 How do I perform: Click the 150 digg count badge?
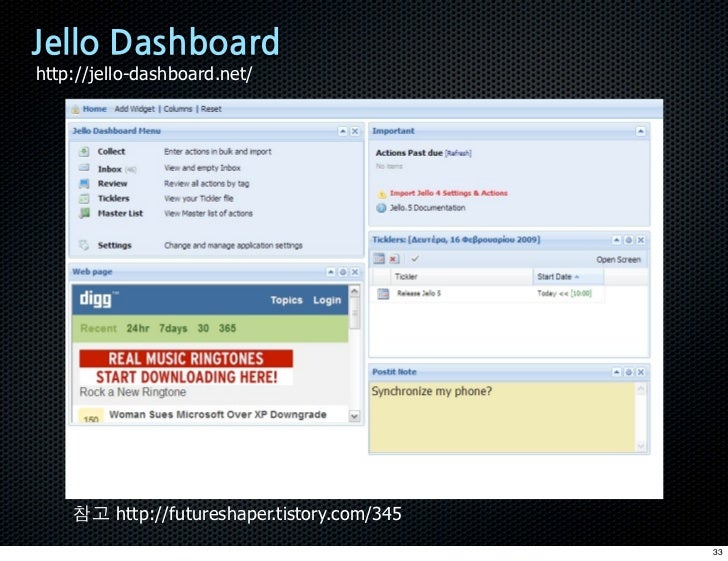pyautogui.click(x=91, y=417)
